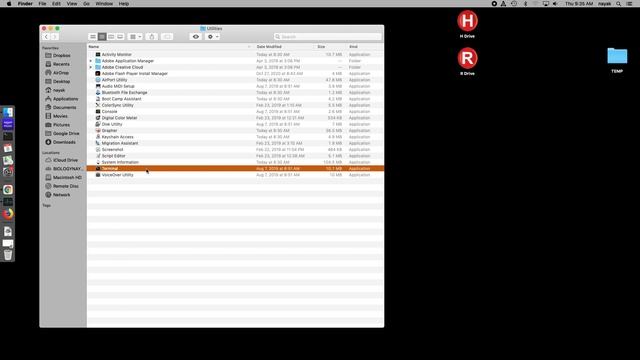Viewport: 640px width, 360px height.
Task: Open Recents in the sidebar
Action: 57,64
